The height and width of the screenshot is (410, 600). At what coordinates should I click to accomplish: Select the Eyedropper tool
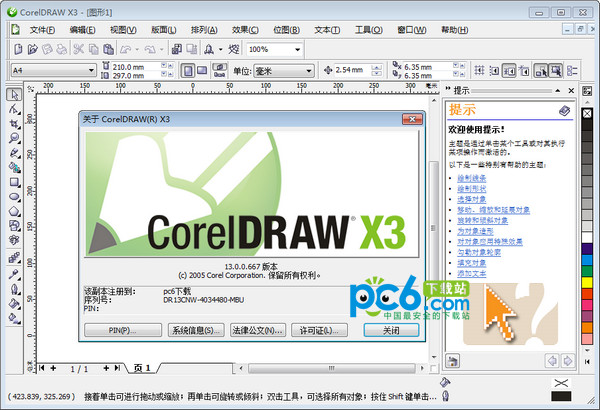coord(14,274)
